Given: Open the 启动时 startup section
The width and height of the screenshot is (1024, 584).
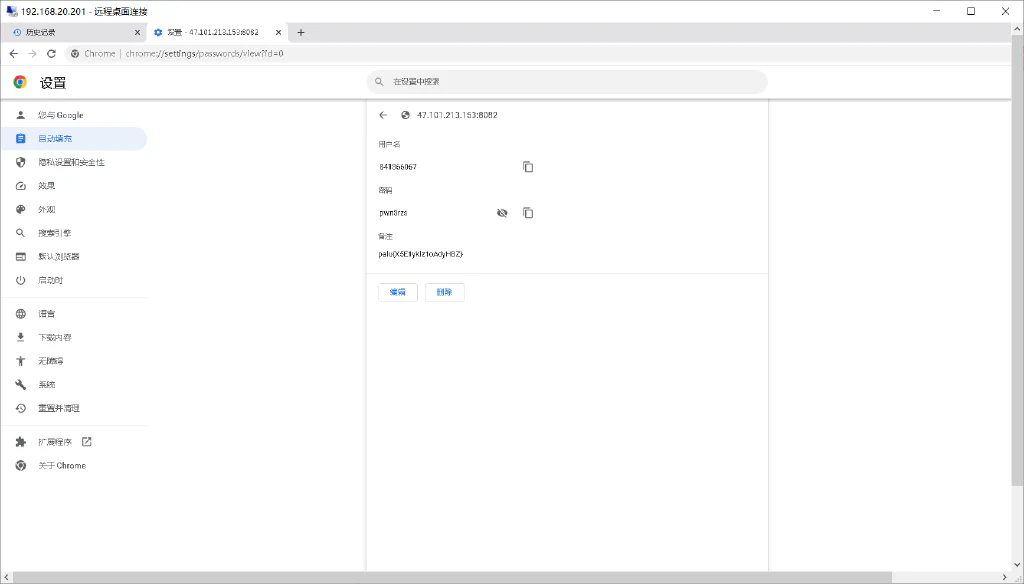Looking at the screenshot, I should tap(50, 280).
